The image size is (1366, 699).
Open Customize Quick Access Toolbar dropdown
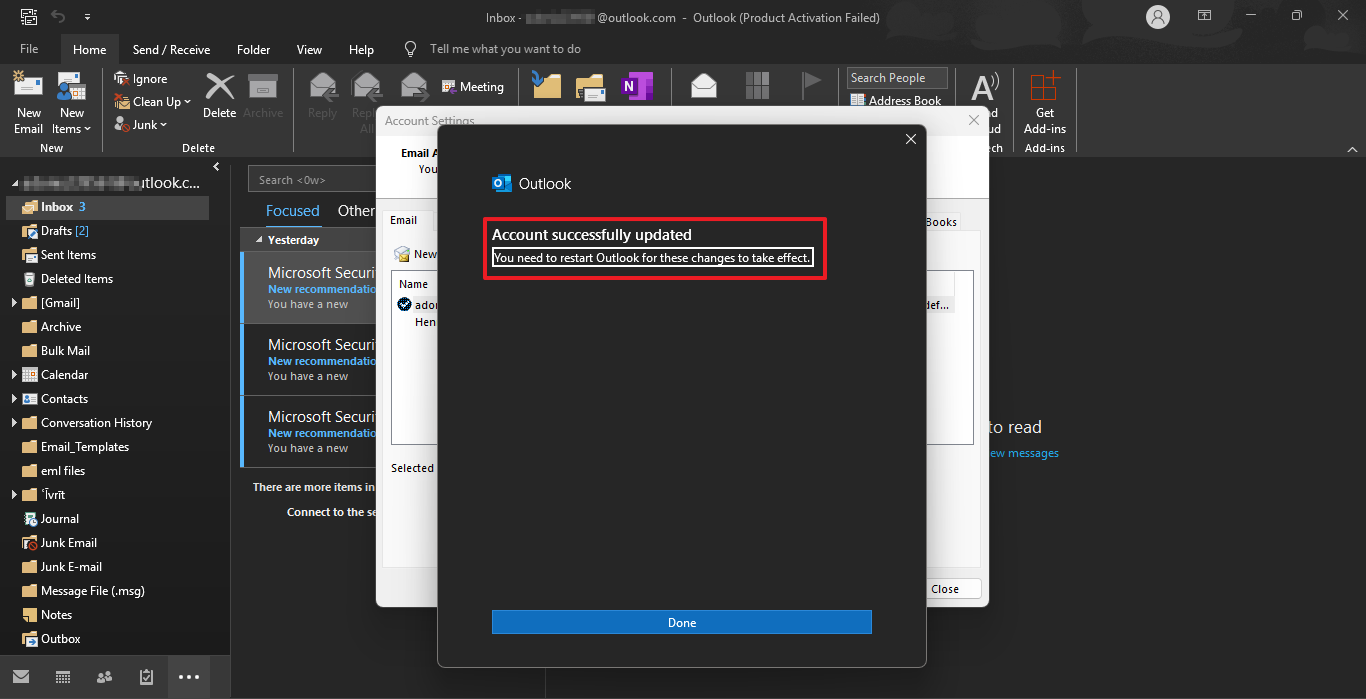click(x=87, y=17)
